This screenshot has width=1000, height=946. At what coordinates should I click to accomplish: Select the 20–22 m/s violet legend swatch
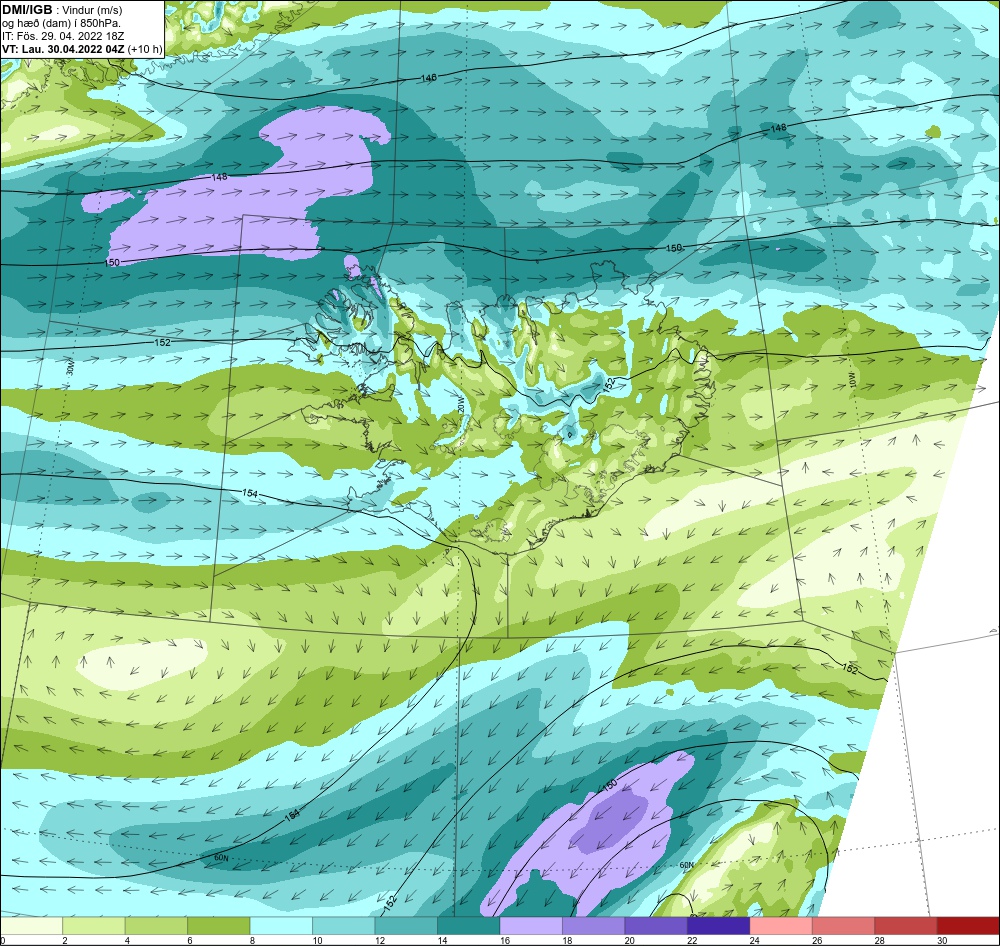tap(656, 925)
